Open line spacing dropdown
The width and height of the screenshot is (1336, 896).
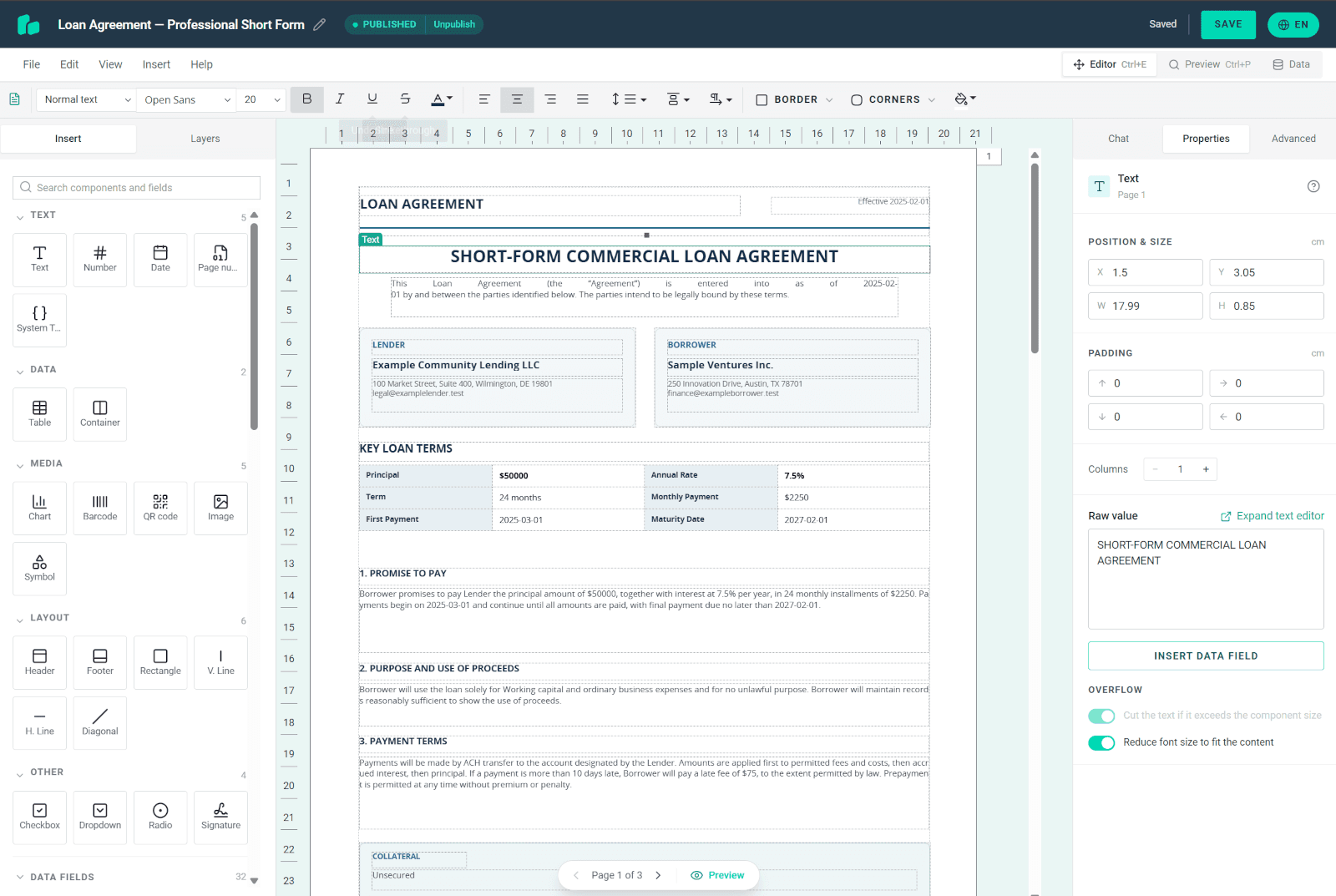[x=629, y=99]
